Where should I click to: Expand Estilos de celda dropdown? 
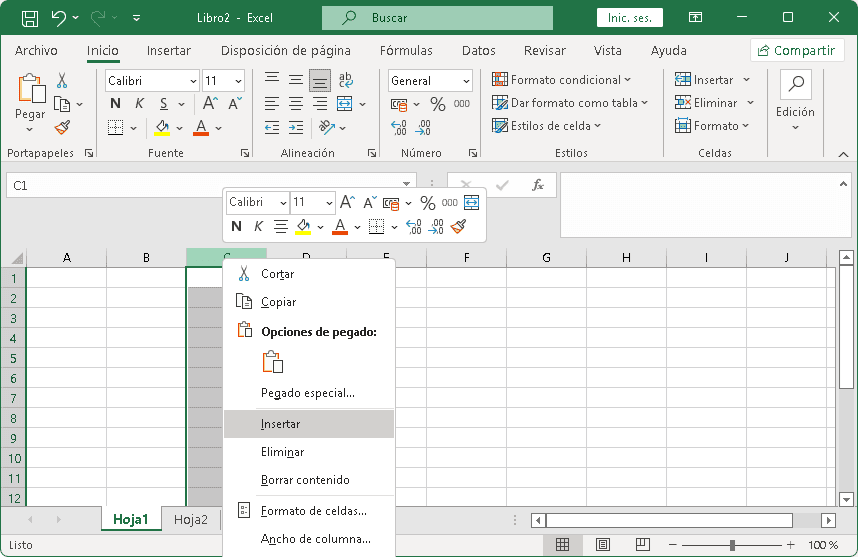point(598,126)
